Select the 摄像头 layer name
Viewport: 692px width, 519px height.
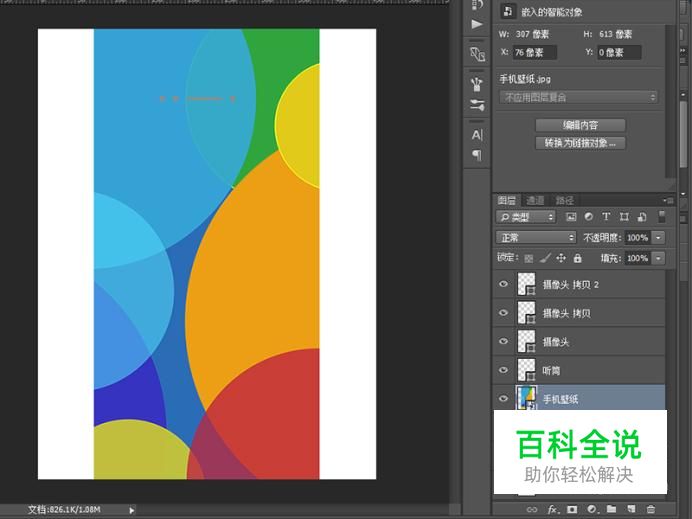point(556,342)
